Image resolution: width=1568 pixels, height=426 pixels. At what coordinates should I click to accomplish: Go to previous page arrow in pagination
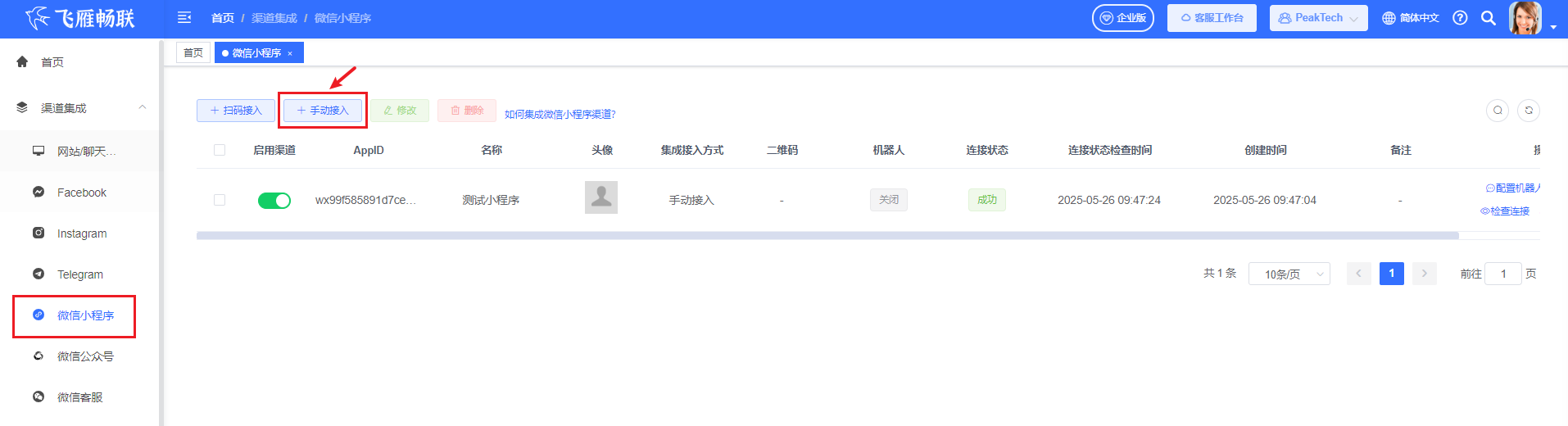click(x=1358, y=274)
